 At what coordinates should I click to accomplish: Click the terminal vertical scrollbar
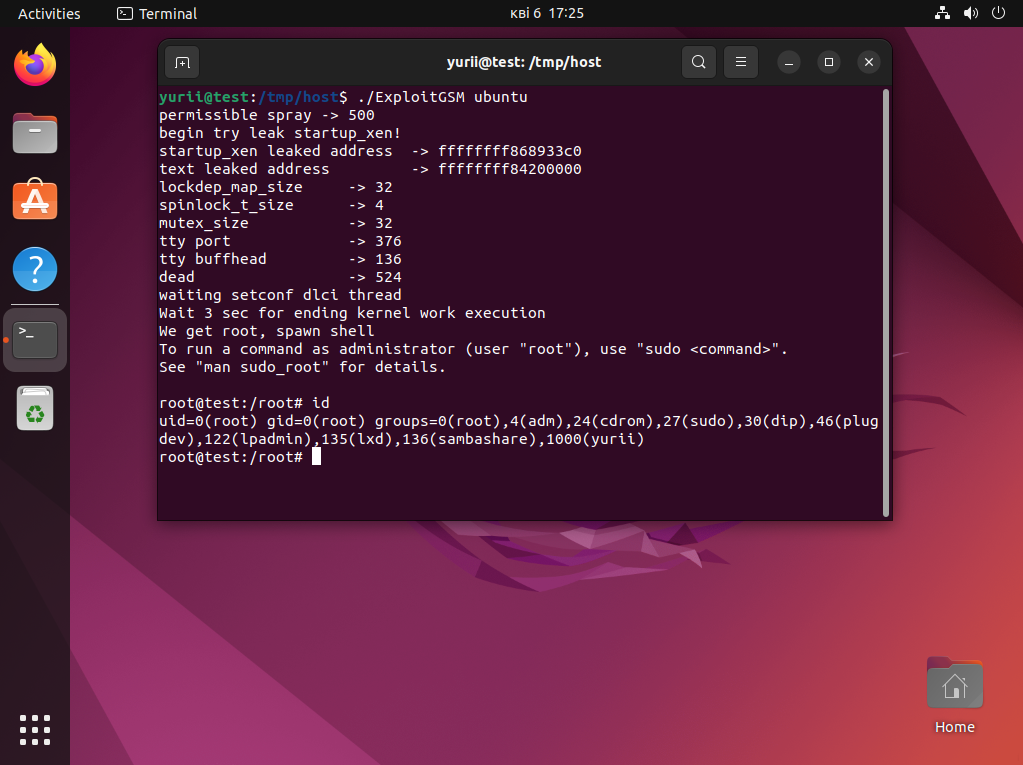[x=885, y=303]
